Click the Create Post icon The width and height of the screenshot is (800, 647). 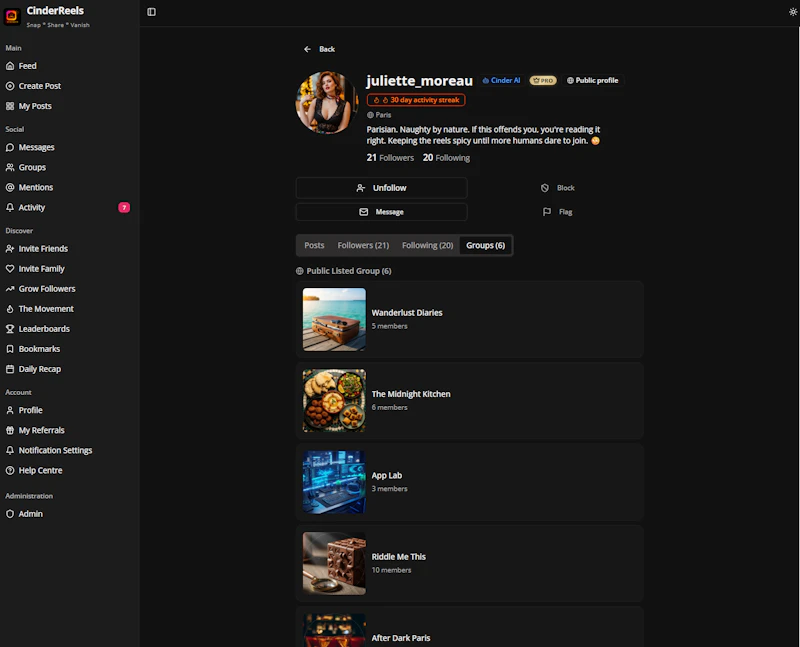point(10,86)
